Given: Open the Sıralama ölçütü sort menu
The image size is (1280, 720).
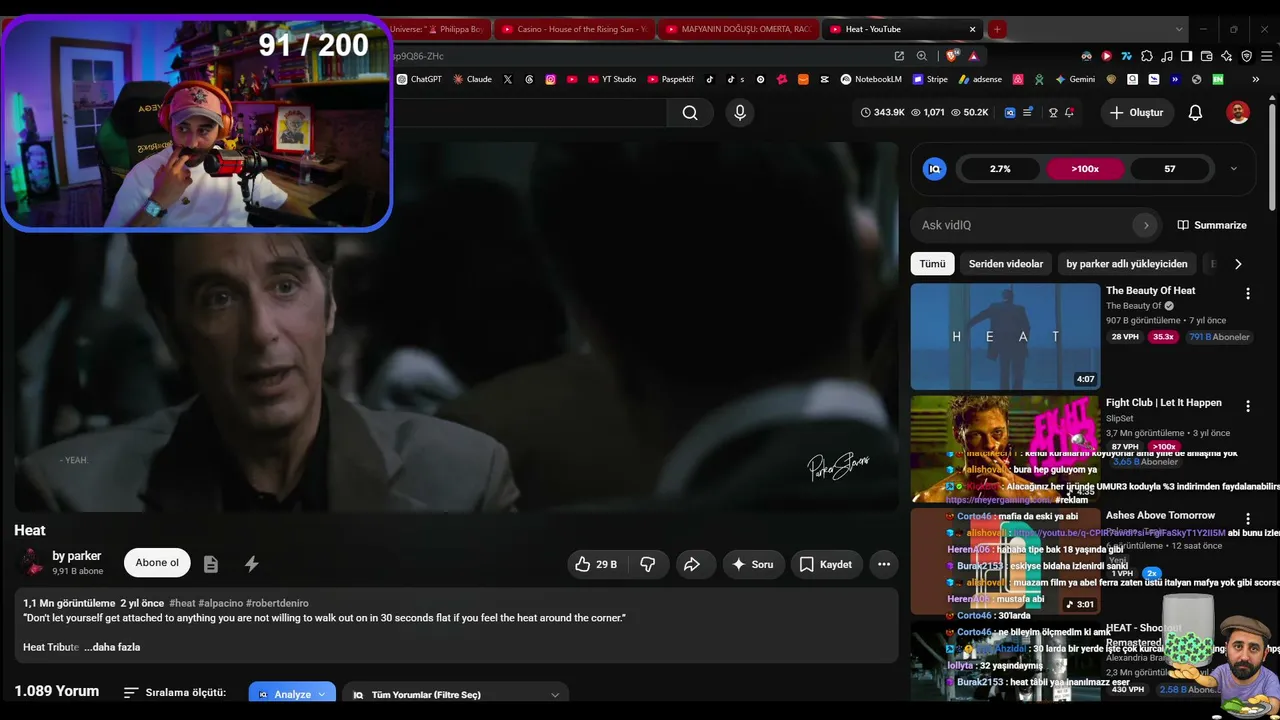Looking at the screenshot, I should click(x=175, y=692).
